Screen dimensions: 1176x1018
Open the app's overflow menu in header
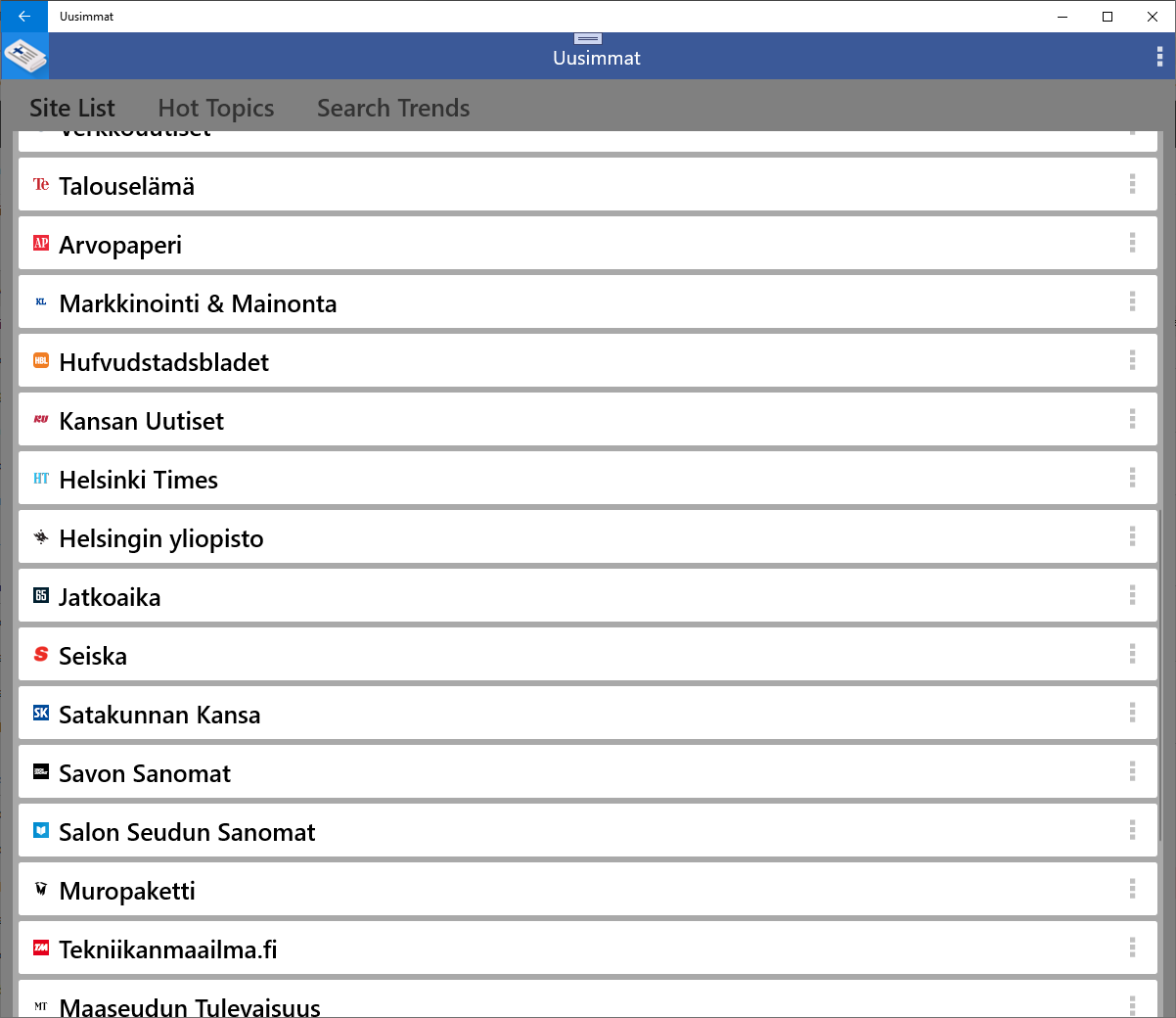tap(1159, 57)
